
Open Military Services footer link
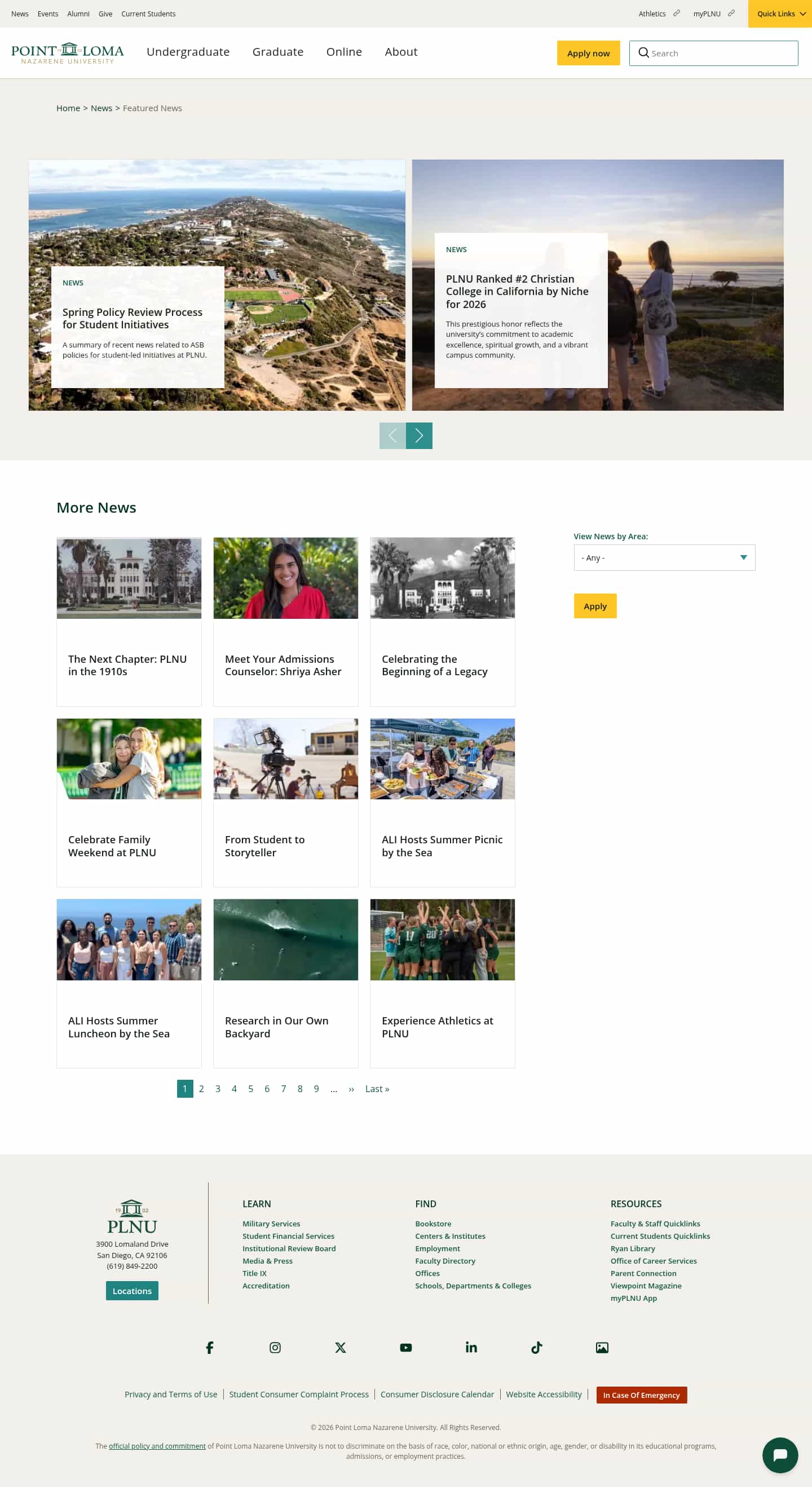coord(271,1224)
